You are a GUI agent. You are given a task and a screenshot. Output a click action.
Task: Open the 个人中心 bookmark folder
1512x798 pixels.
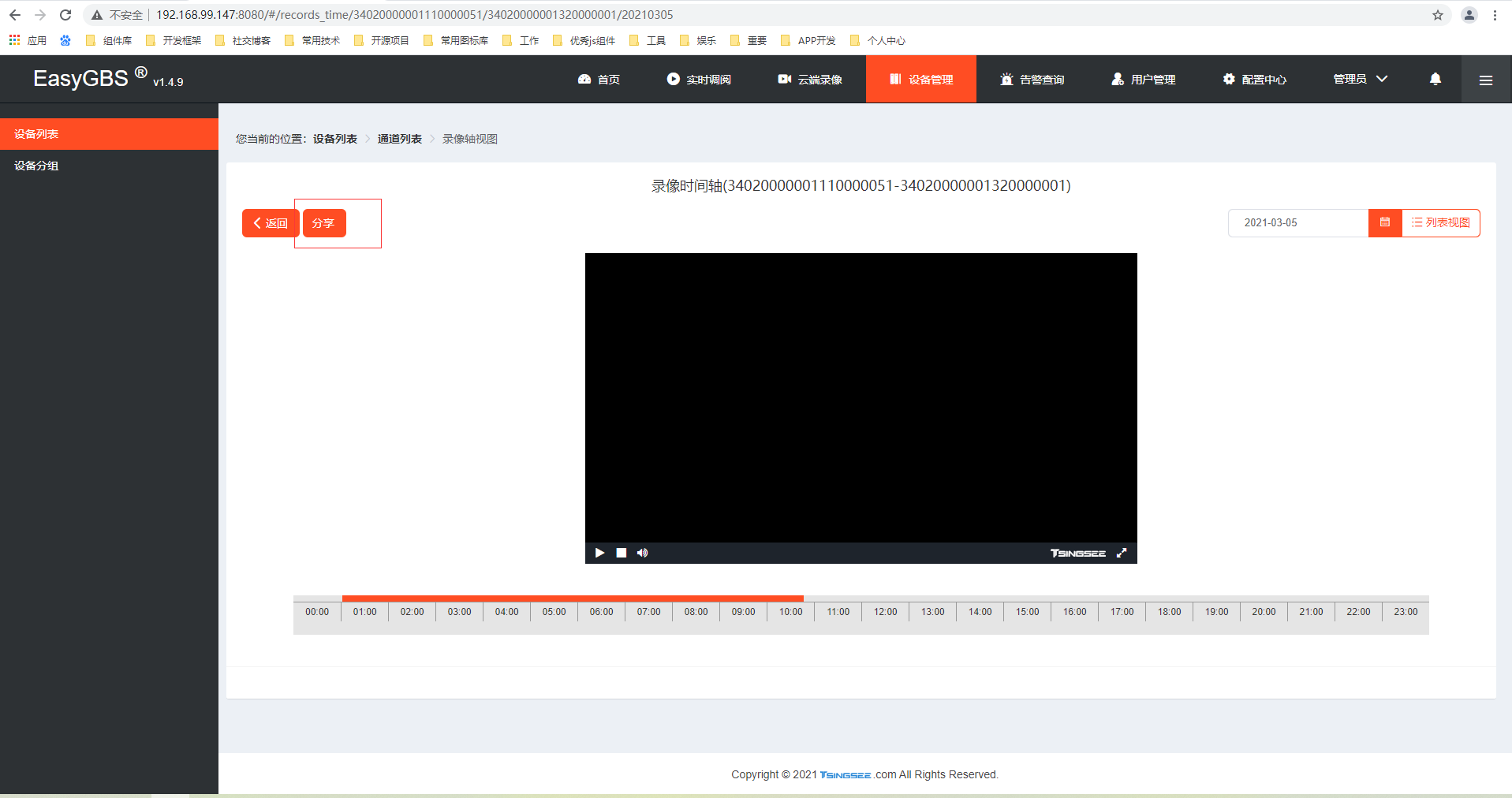[878, 40]
